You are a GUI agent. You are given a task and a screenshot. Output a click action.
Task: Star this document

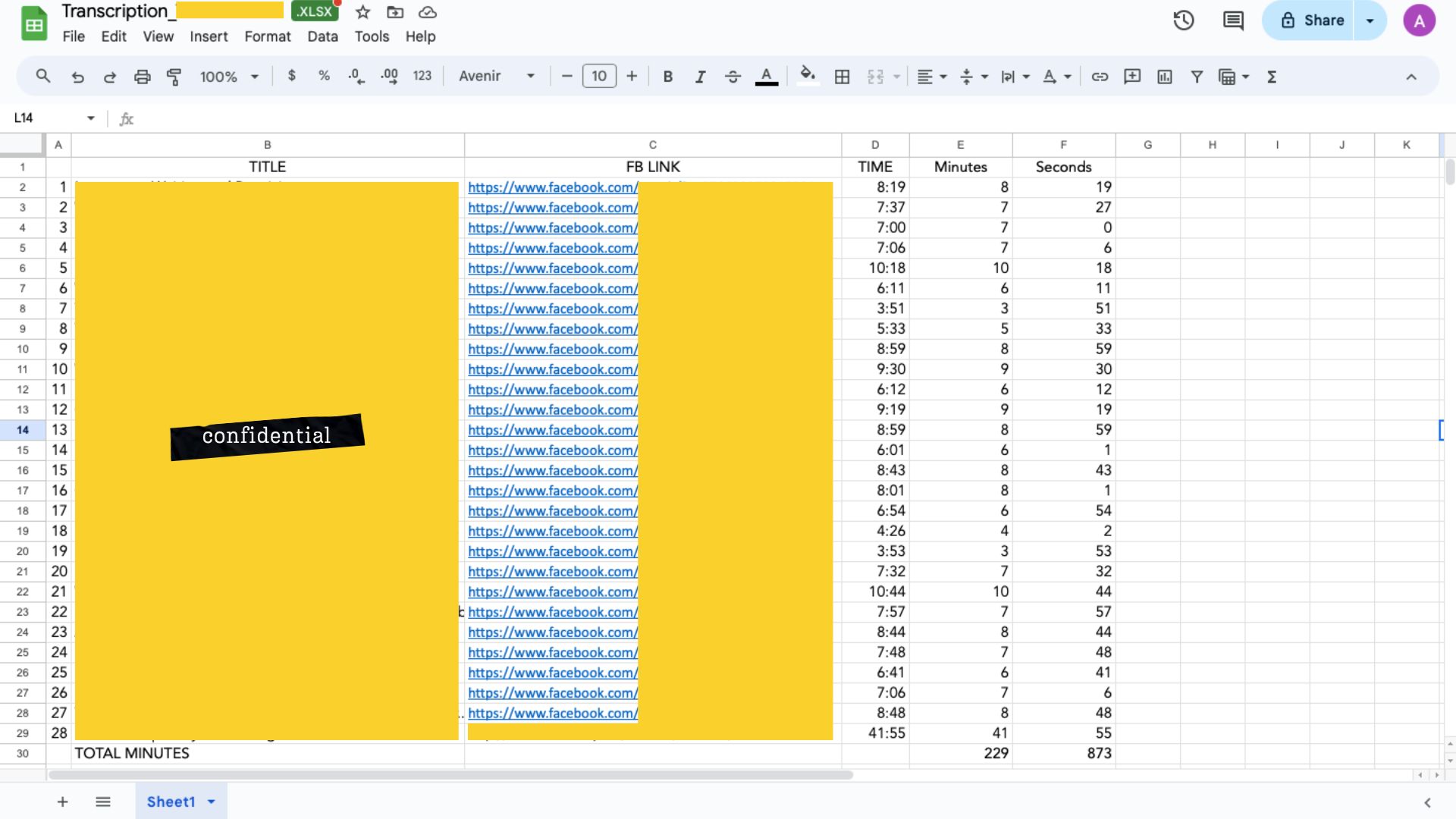click(362, 12)
